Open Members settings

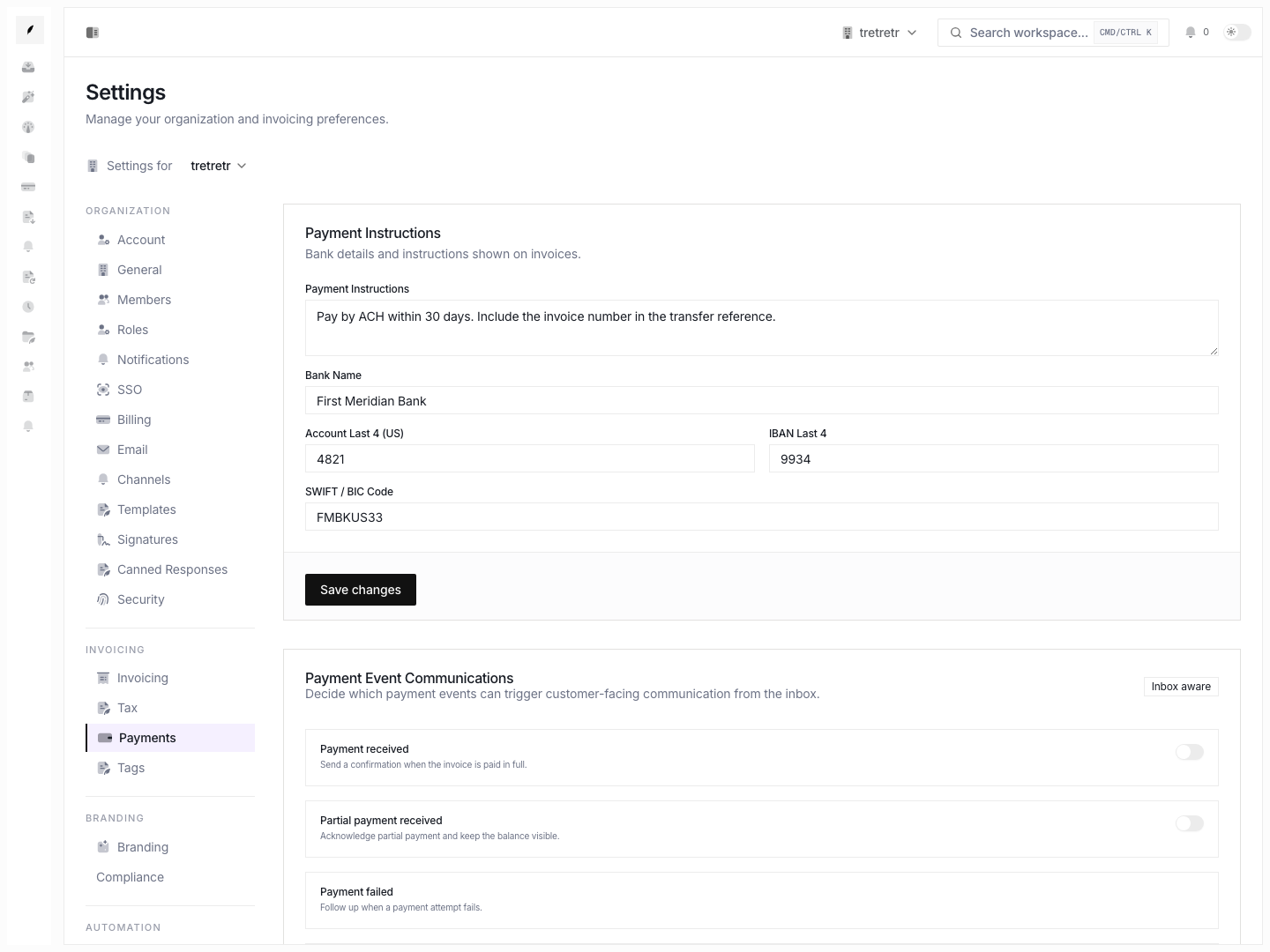170,300
